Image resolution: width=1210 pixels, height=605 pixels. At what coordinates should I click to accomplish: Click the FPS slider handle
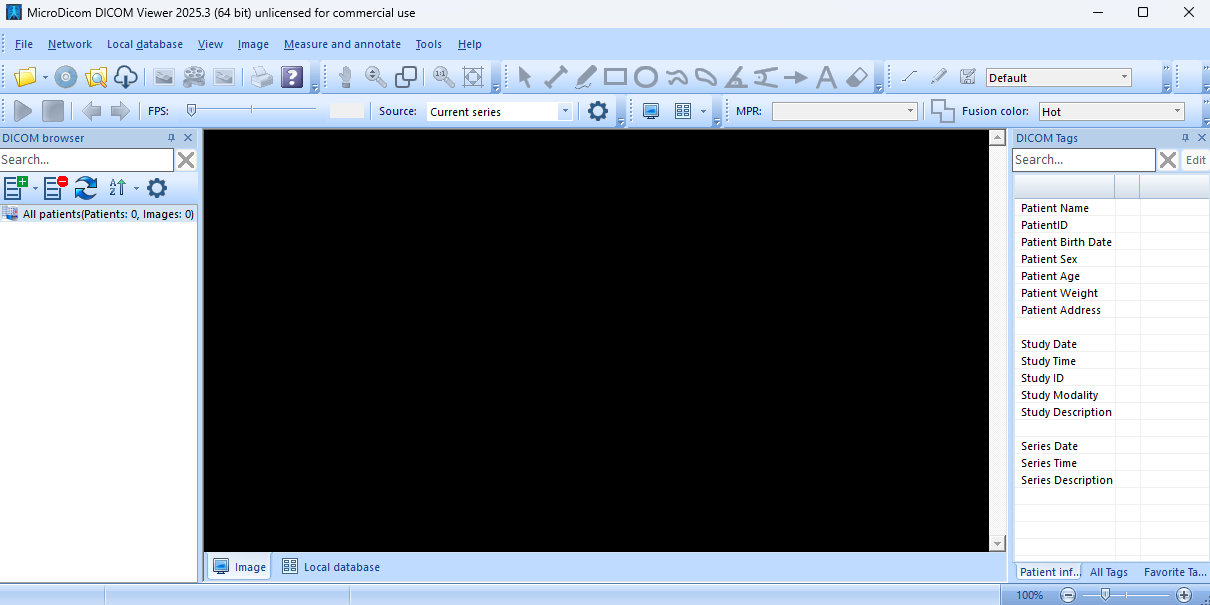coord(191,110)
